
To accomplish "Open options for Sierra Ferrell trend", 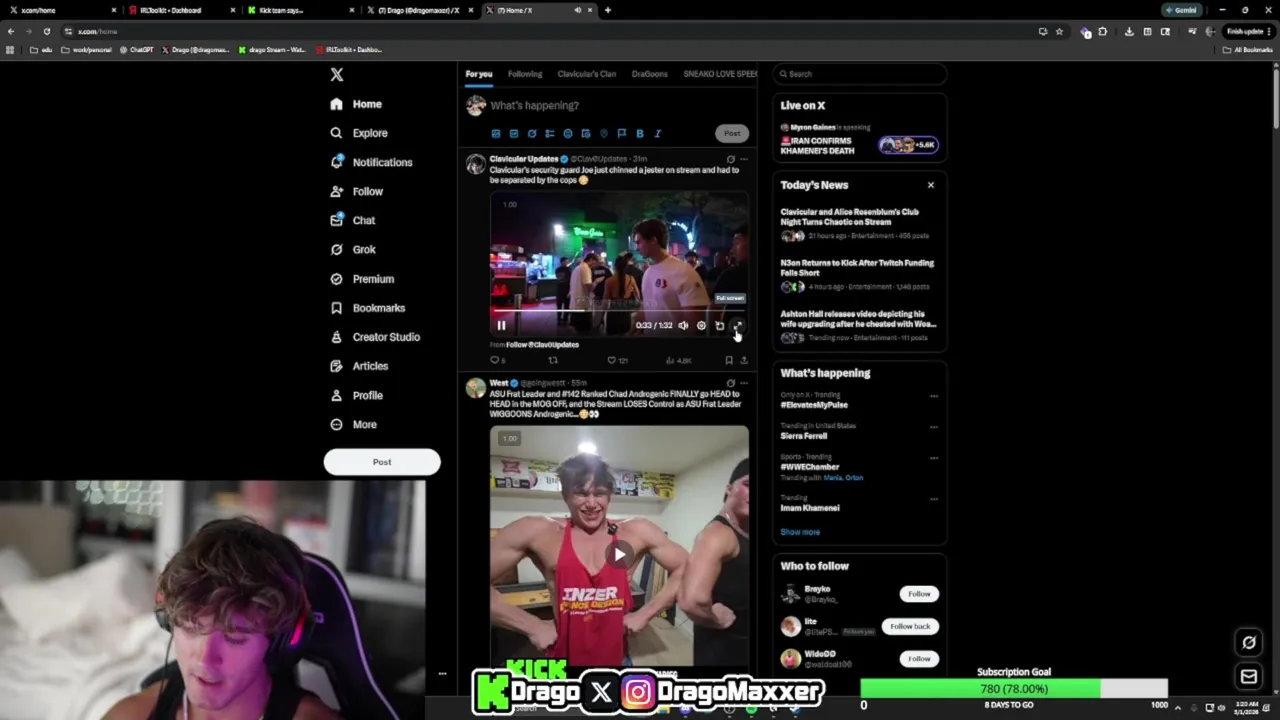I will pos(934,427).
